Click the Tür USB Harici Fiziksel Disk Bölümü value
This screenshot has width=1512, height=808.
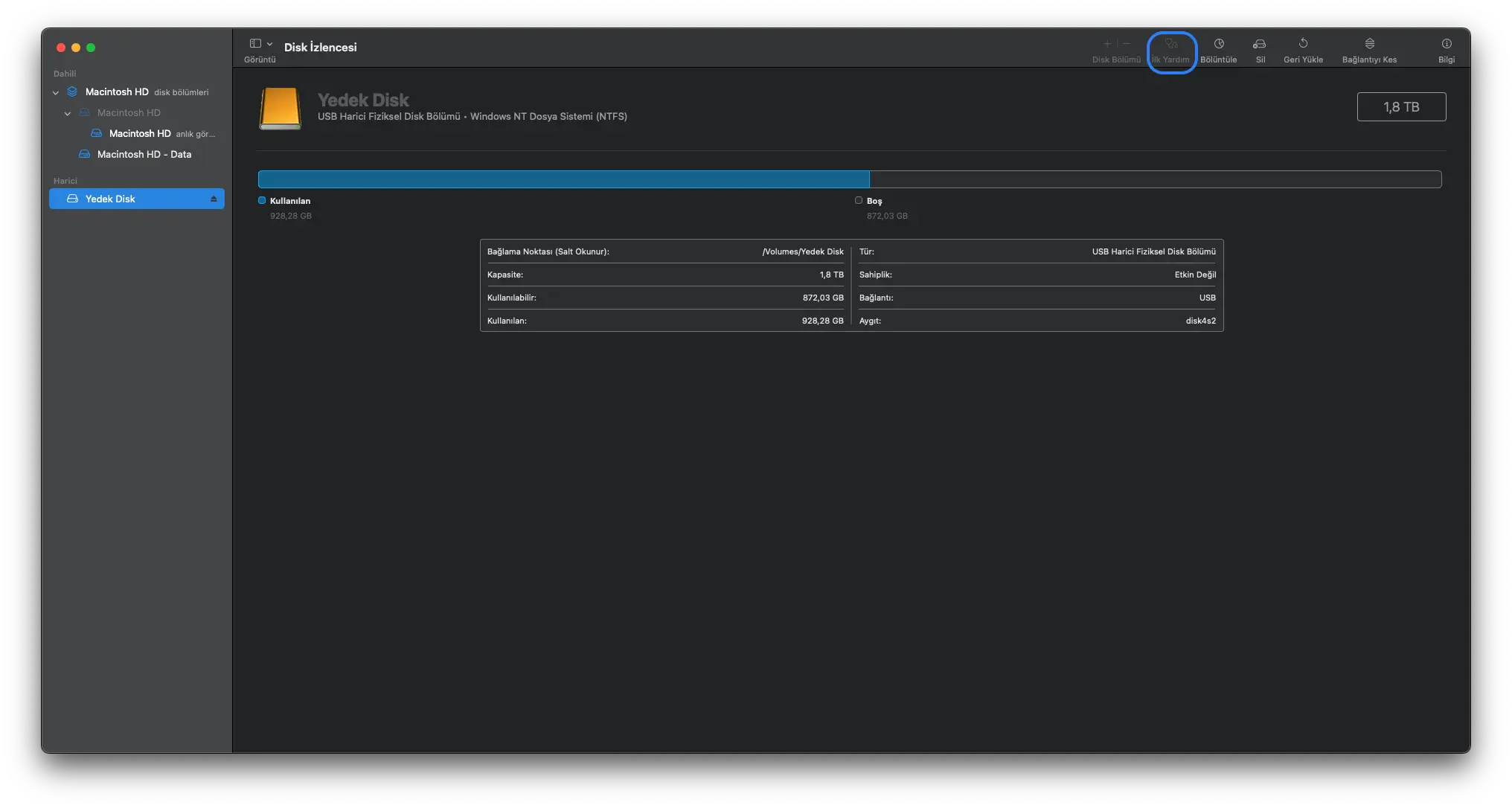tap(1154, 252)
